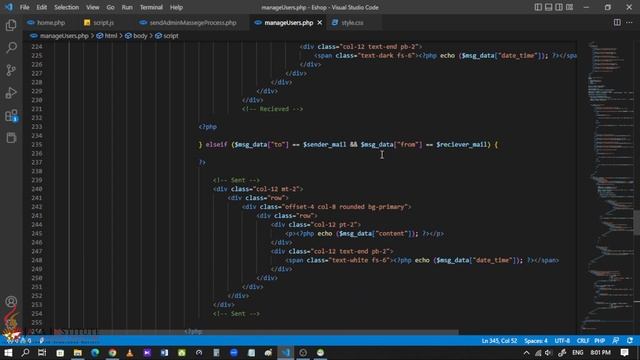Open the File menu
This screenshot has height=360, width=640.
coord(24,7)
